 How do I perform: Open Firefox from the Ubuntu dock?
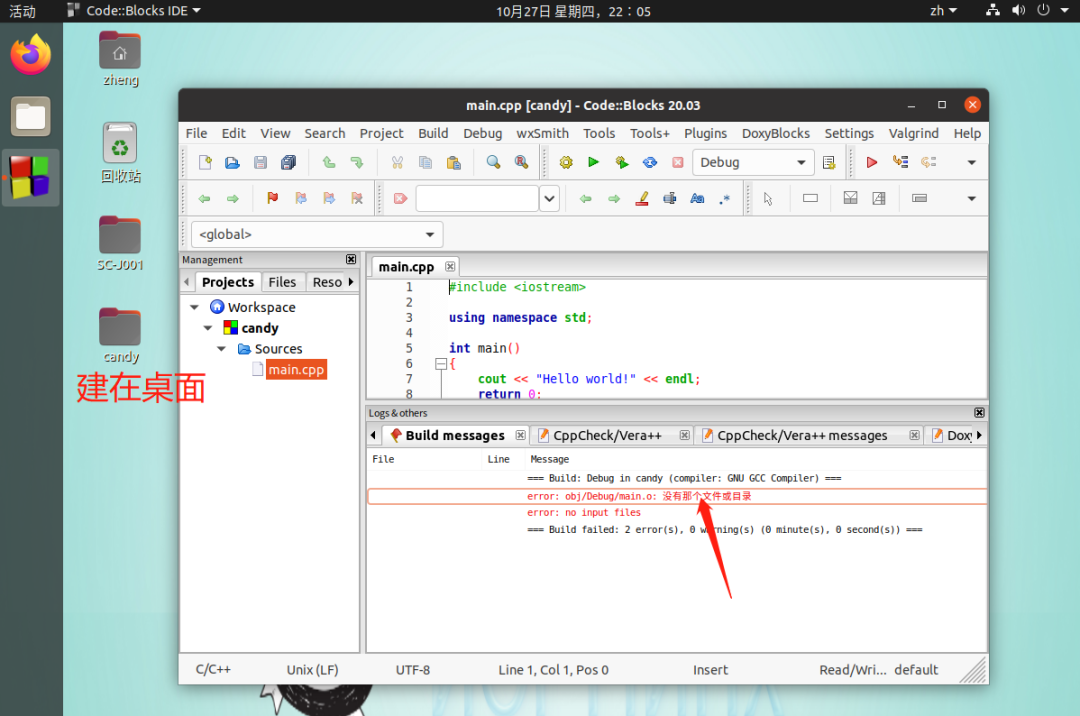(x=31, y=55)
